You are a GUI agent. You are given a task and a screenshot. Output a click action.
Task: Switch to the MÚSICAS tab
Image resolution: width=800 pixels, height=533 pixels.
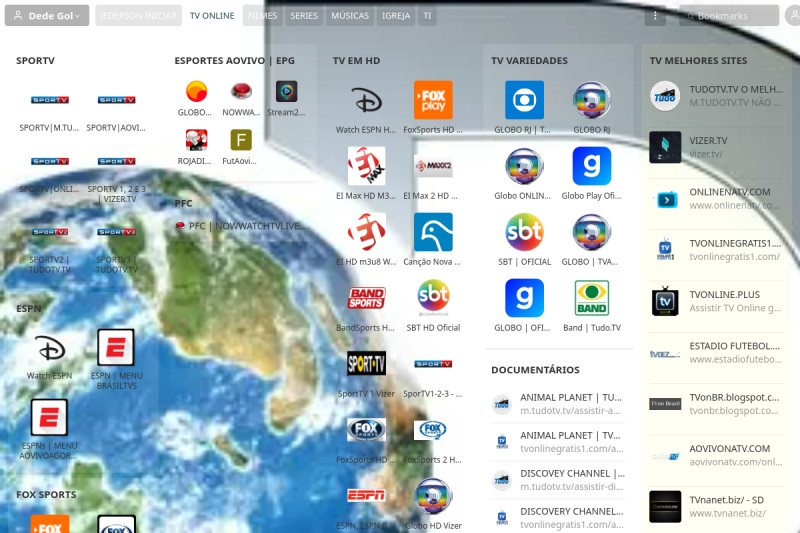350,15
